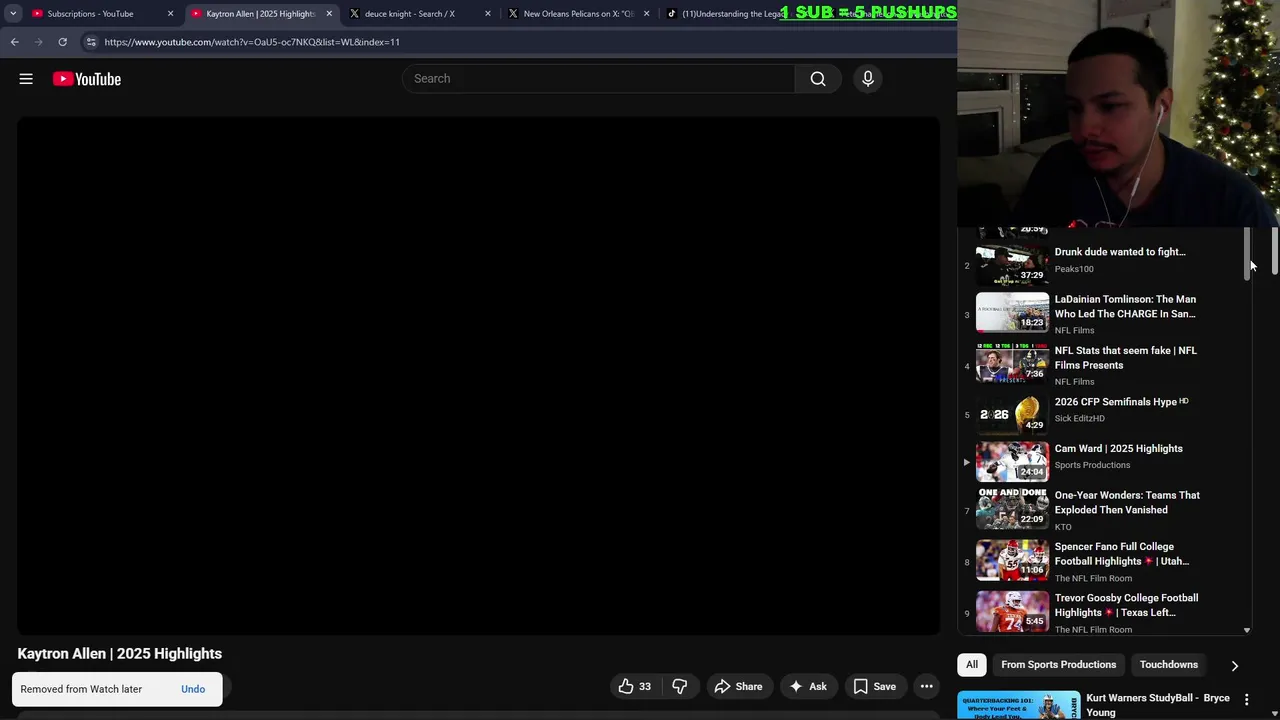This screenshot has width=1280, height=720.
Task: Click the search magnifier button
Action: (818, 79)
